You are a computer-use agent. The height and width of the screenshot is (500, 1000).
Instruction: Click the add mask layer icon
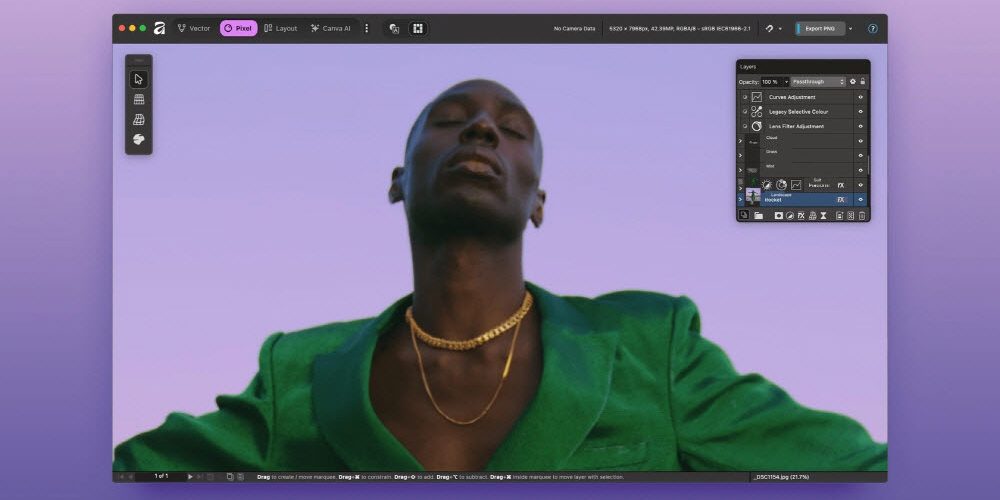(777, 215)
